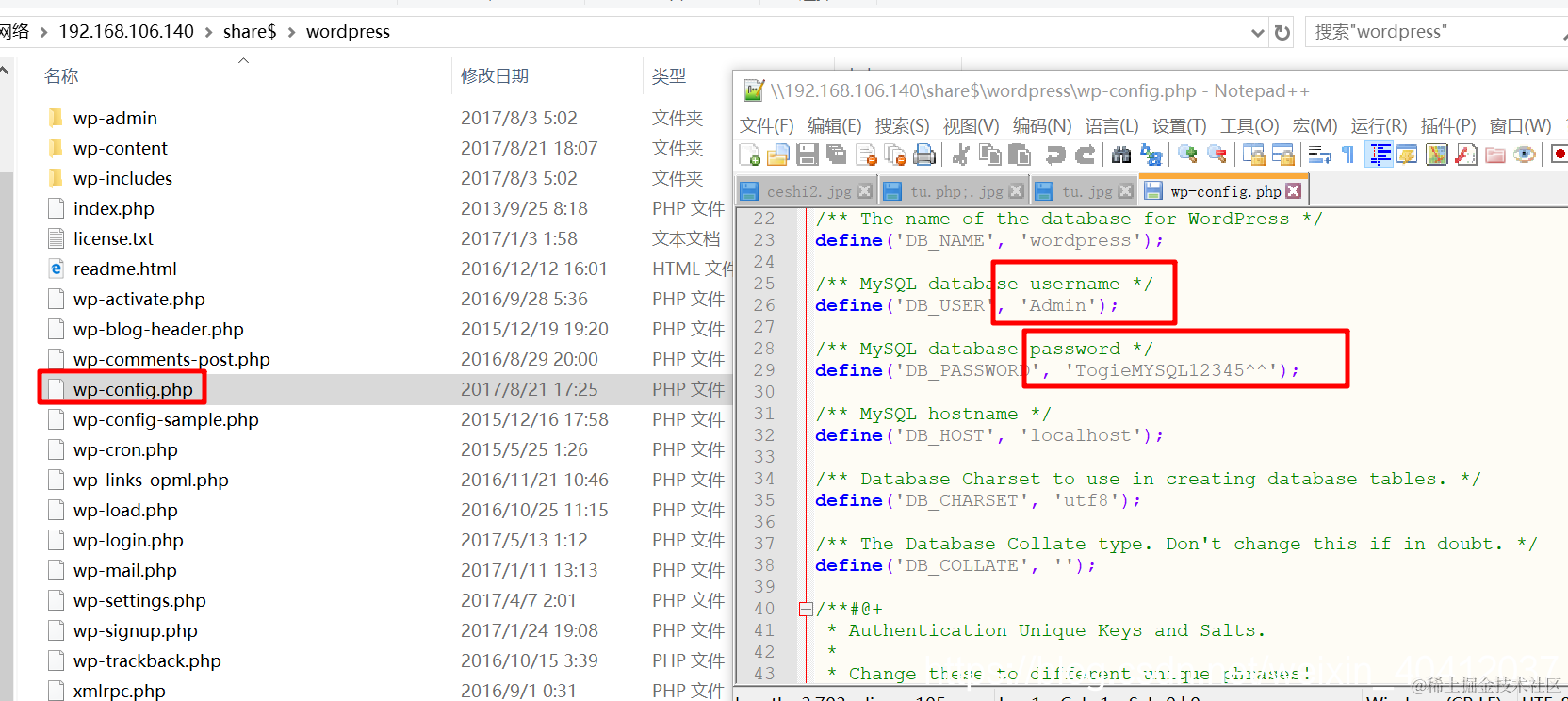Viewport: 1568px width, 701px height.
Task: Switch to the tu.php;.jpg tab
Action: click(956, 191)
